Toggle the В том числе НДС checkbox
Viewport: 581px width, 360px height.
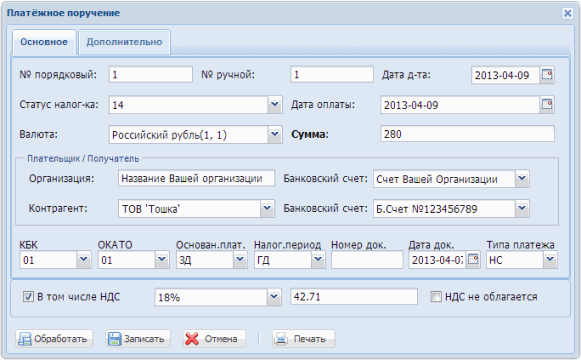tap(28, 296)
